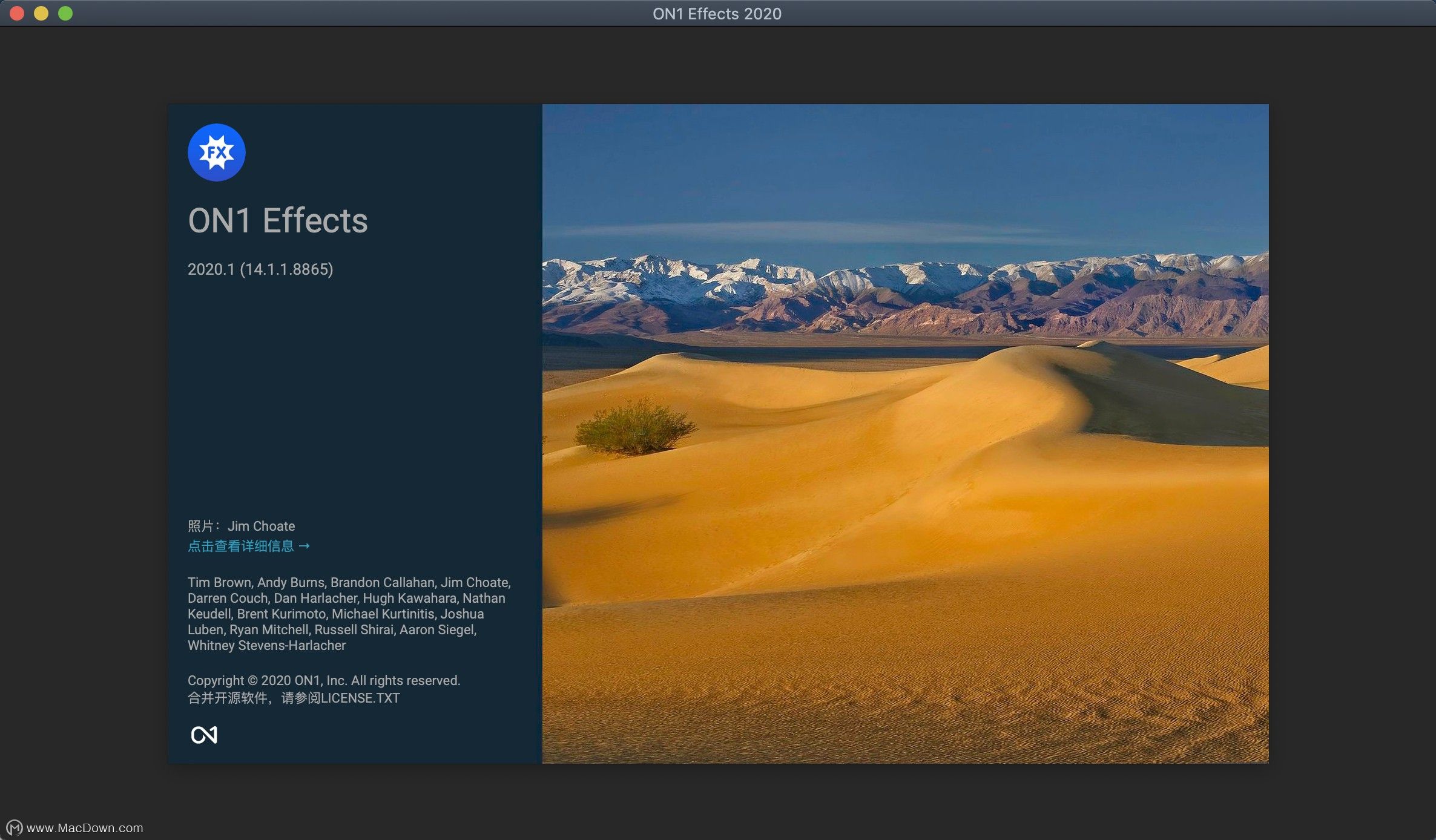Click the blue FX app icon
The height and width of the screenshot is (840, 1436).
point(216,153)
